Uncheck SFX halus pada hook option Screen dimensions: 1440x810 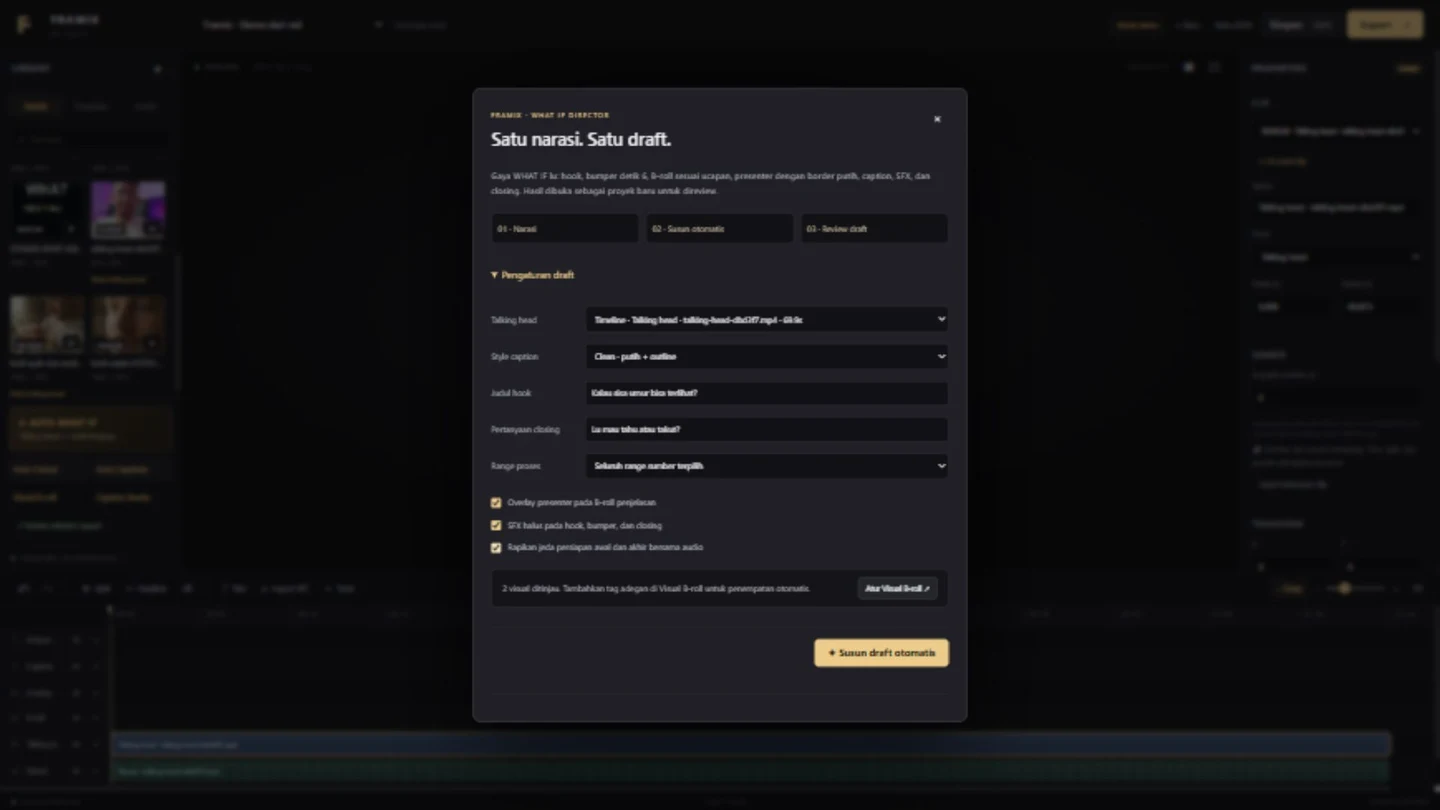[496, 525]
